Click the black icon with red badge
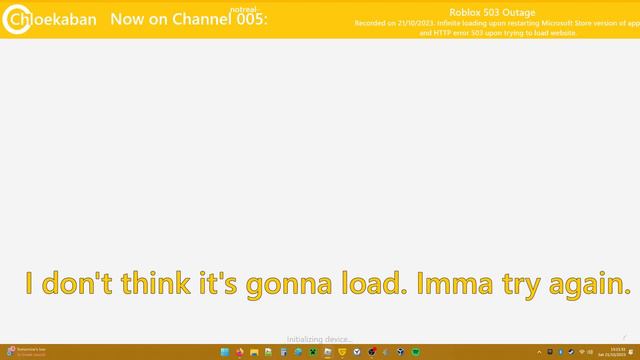Viewport: 640px width, 360px height. pos(372,352)
